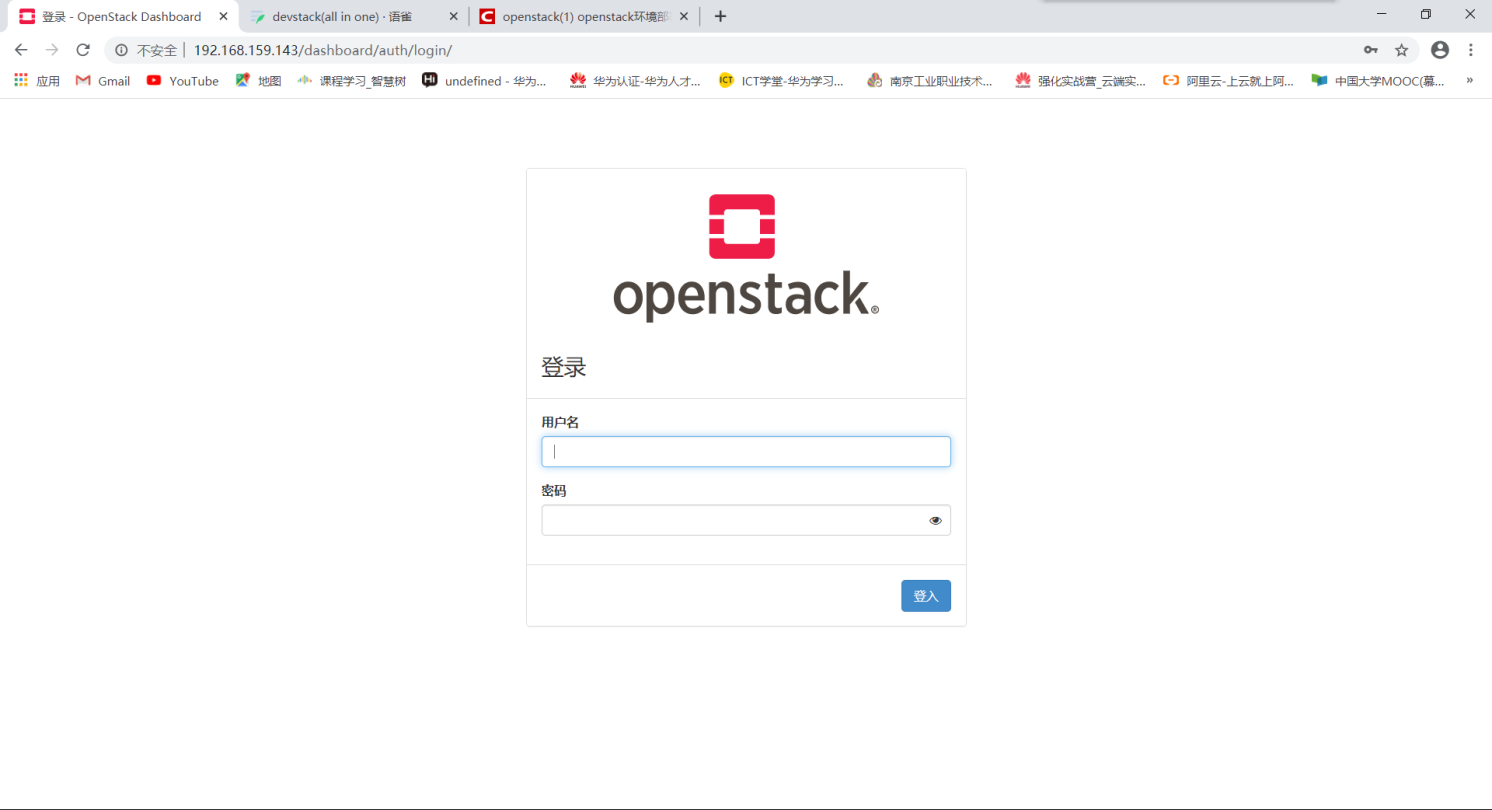Image resolution: width=1492 pixels, height=810 pixels.
Task: Open the YouTube bookmark
Action: coord(182,81)
